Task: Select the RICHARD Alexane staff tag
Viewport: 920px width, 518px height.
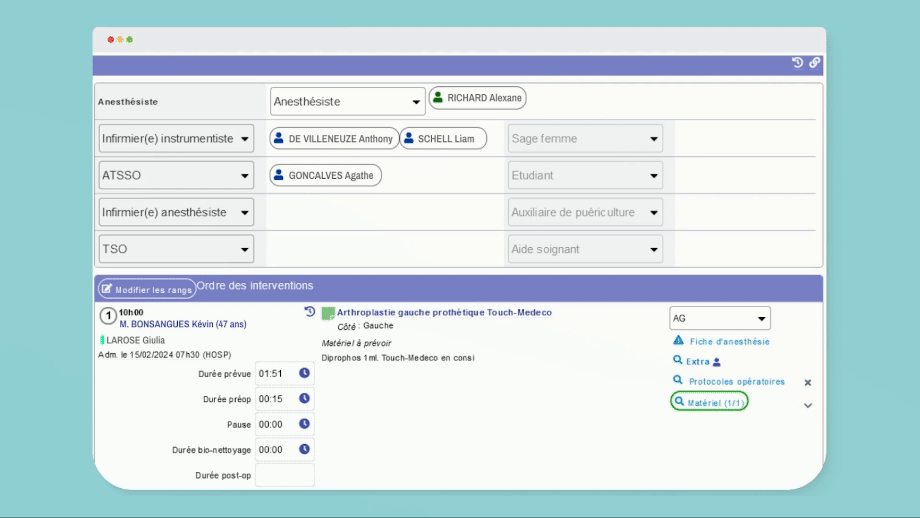Action: (477, 98)
